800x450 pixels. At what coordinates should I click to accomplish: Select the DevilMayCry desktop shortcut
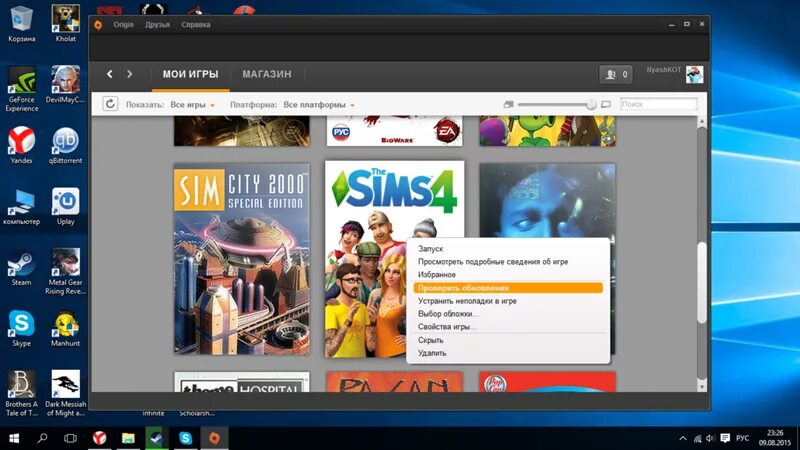pyautogui.click(x=65, y=85)
